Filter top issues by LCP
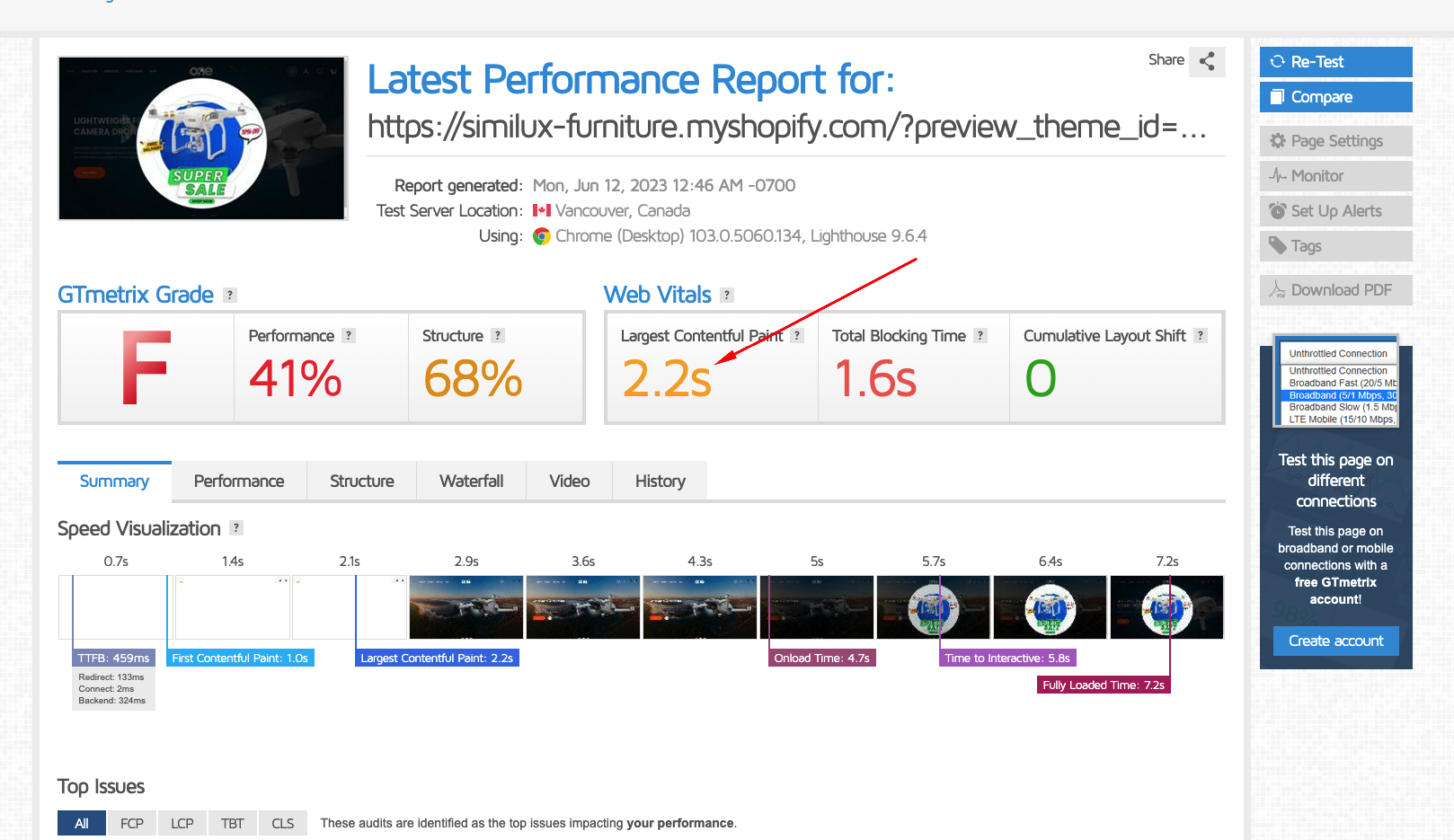Viewport: 1454px width, 840px height. (182, 823)
